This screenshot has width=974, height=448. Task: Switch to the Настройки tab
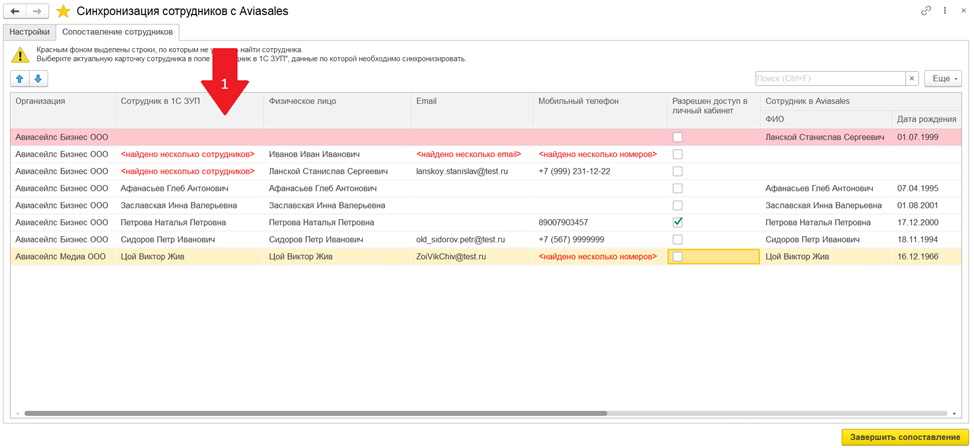pyautogui.click(x=28, y=32)
